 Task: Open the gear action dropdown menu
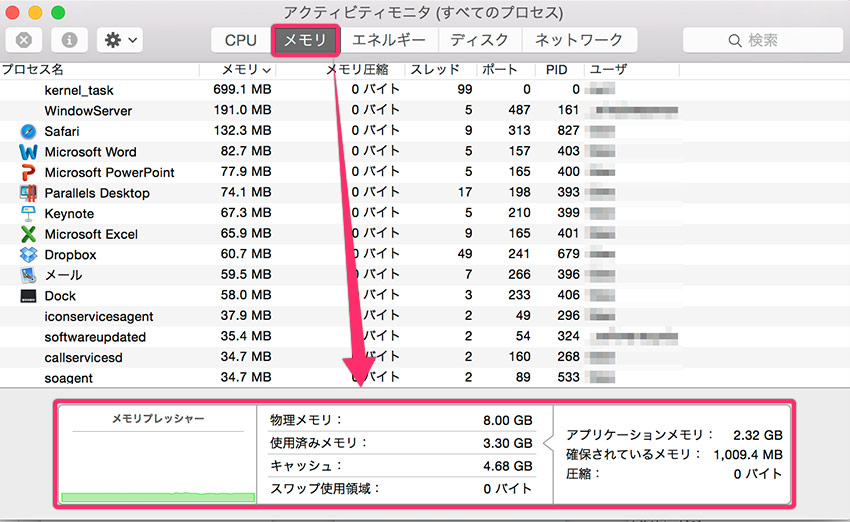tap(120, 40)
